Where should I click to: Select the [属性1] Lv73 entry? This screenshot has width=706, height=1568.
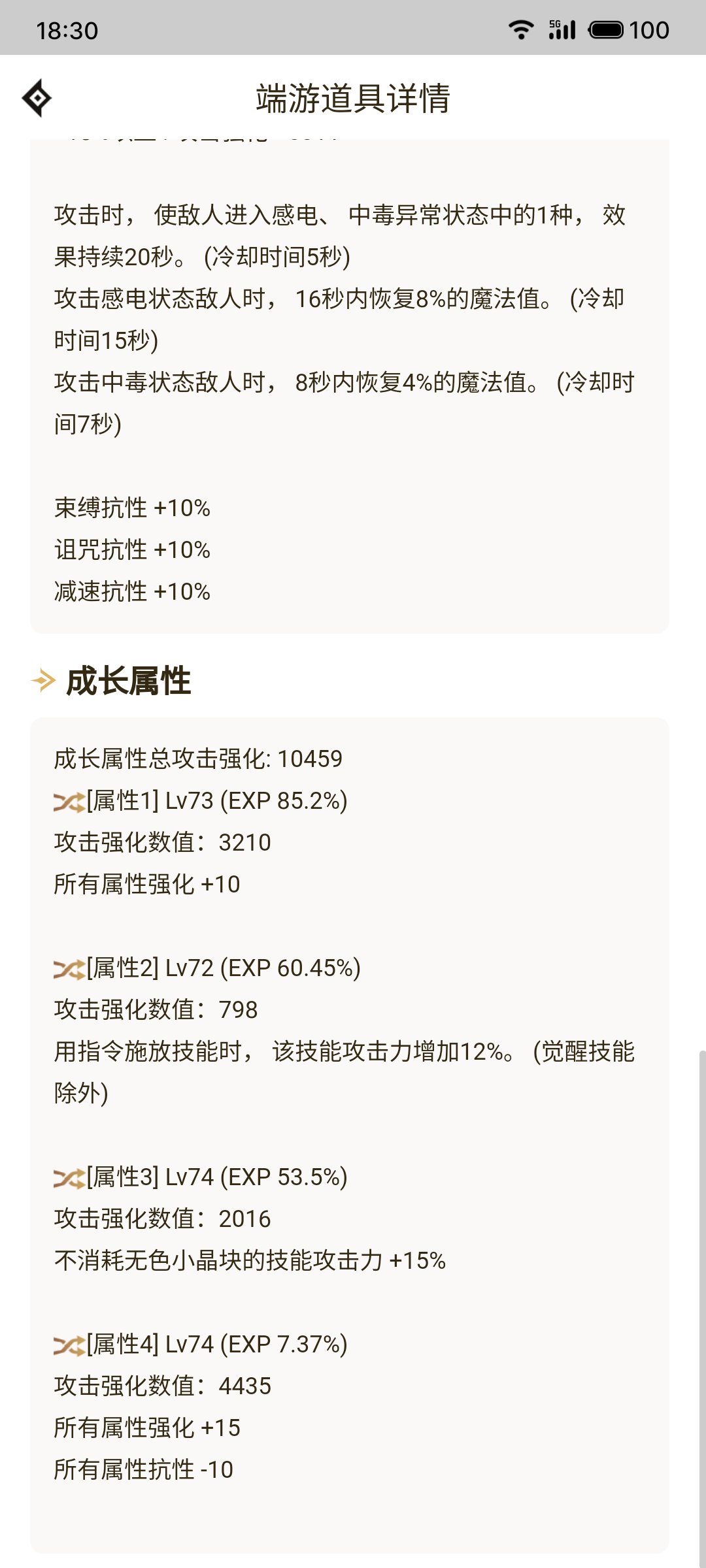tap(217, 801)
